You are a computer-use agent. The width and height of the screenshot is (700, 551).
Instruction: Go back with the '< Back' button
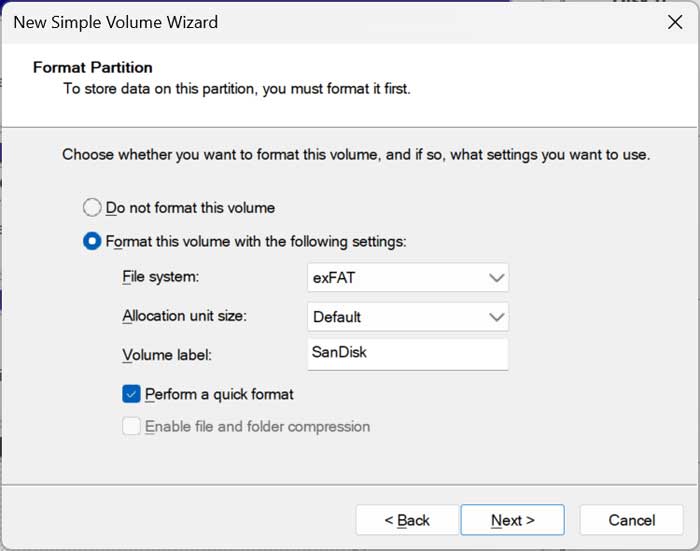point(407,520)
